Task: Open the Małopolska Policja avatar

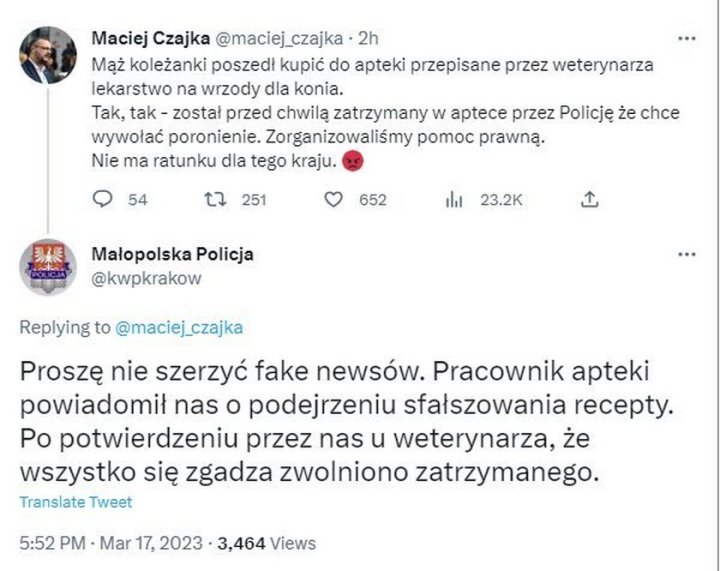Action: 48,268
